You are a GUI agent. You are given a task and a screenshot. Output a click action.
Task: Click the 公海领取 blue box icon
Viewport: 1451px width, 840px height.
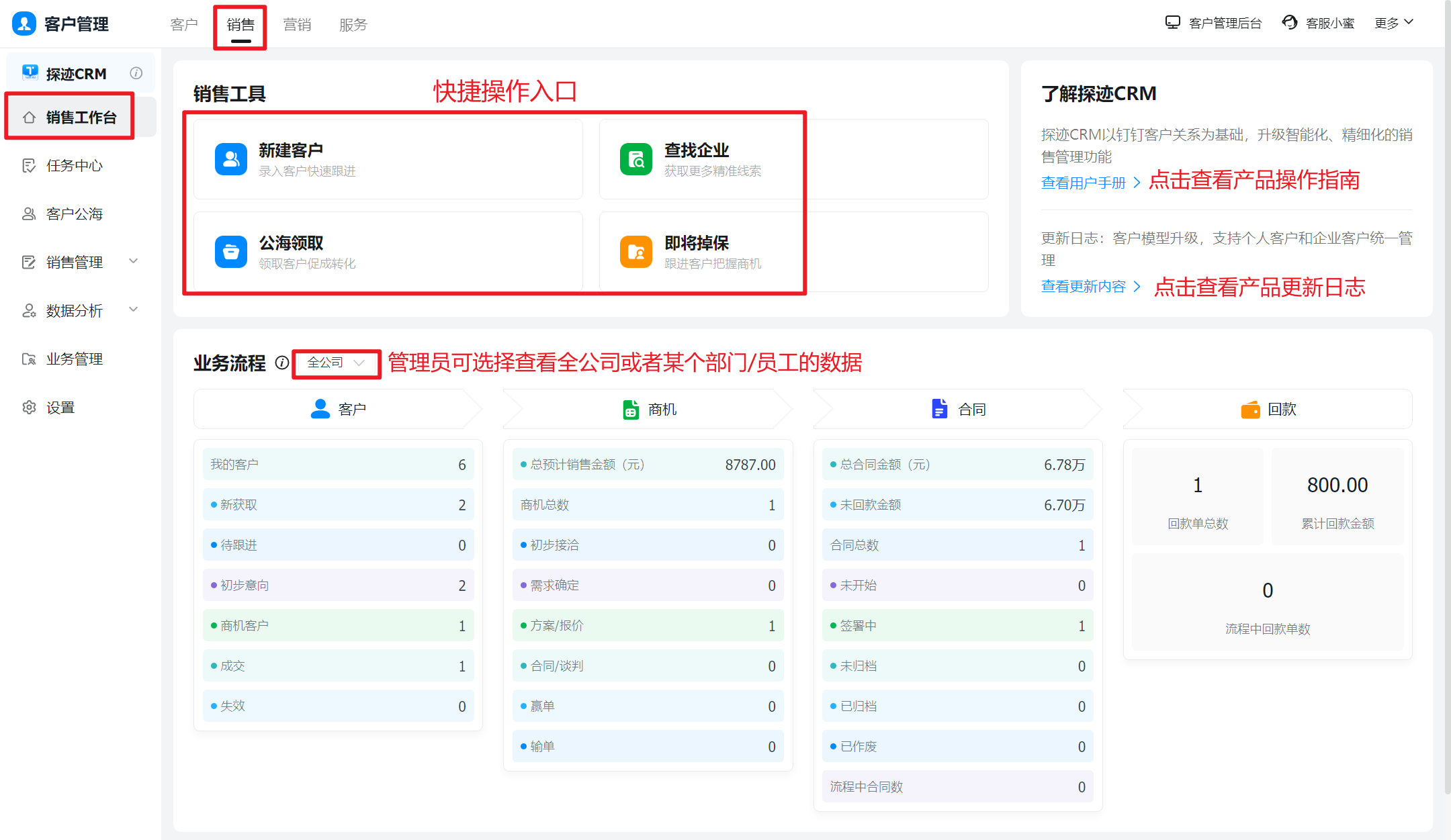pyautogui.click(x=231, y=252)
